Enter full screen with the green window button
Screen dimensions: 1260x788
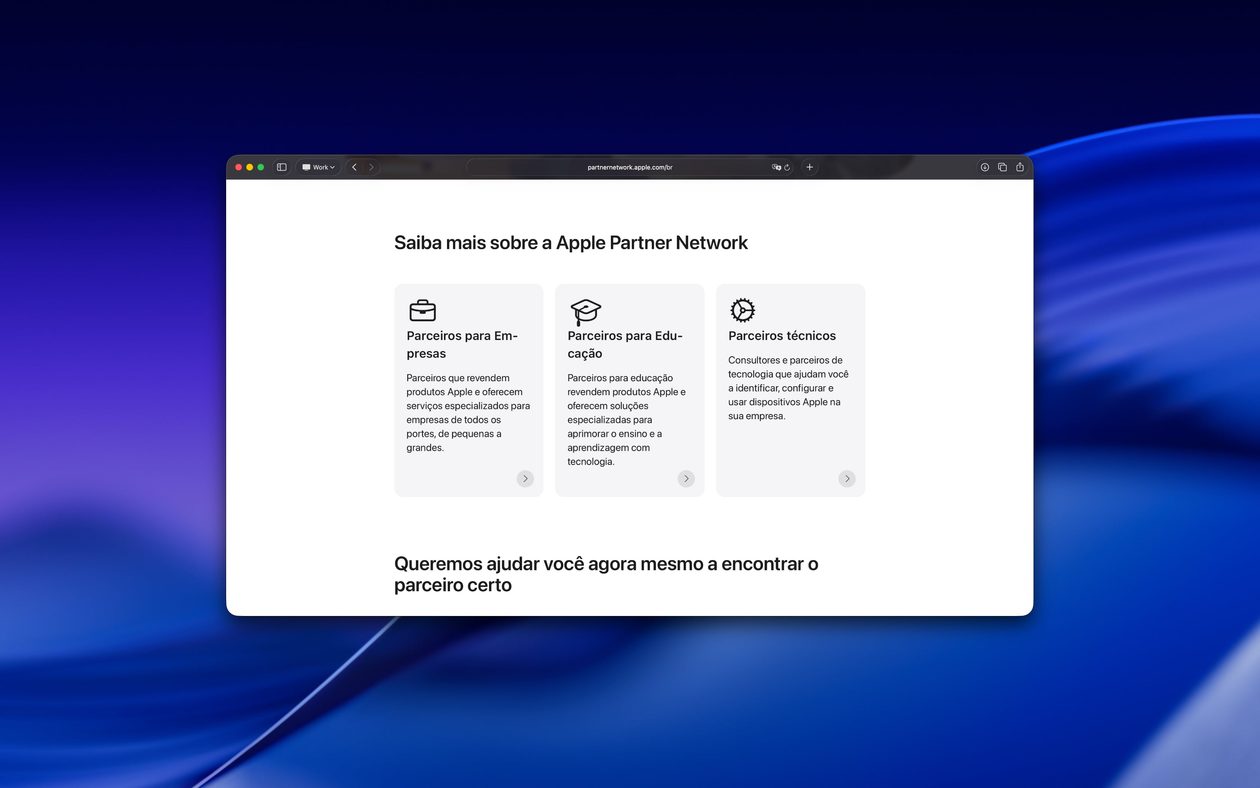click(260, 167)
